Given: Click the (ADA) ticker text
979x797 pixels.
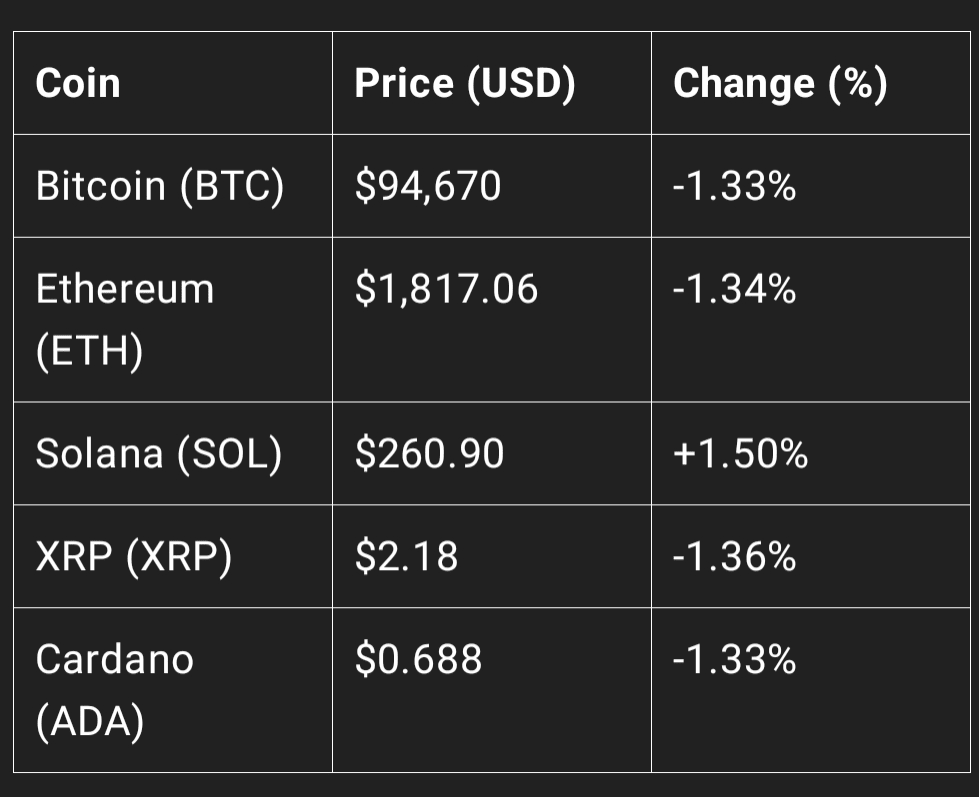Looking at the screenshot, I should pyautogui.click(x=89, y=723).
